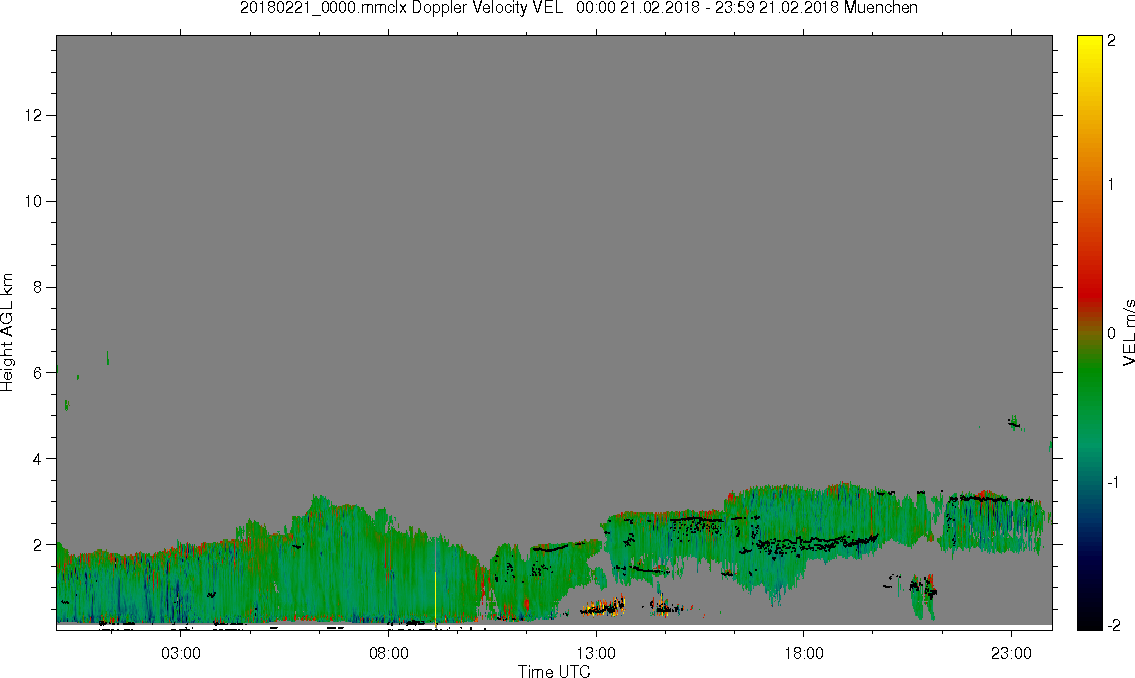
Task: Click the height label '8'
Action: point(36,287)
